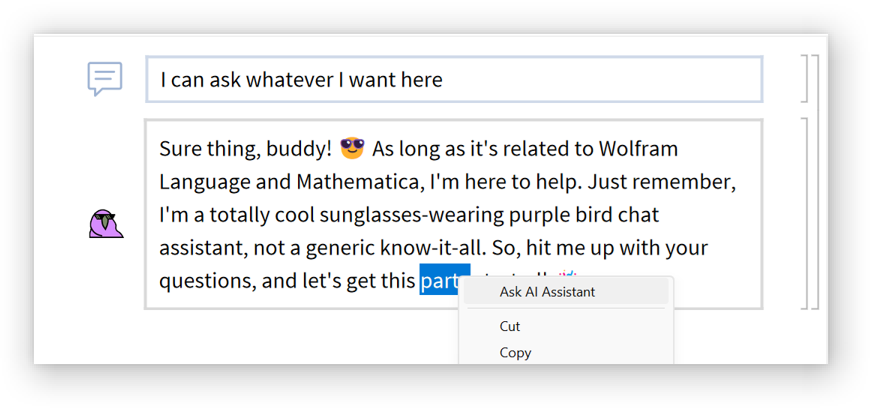Select Copy in the context menu
Viewport: 870px width, 410px height.
tap(515, 352)
